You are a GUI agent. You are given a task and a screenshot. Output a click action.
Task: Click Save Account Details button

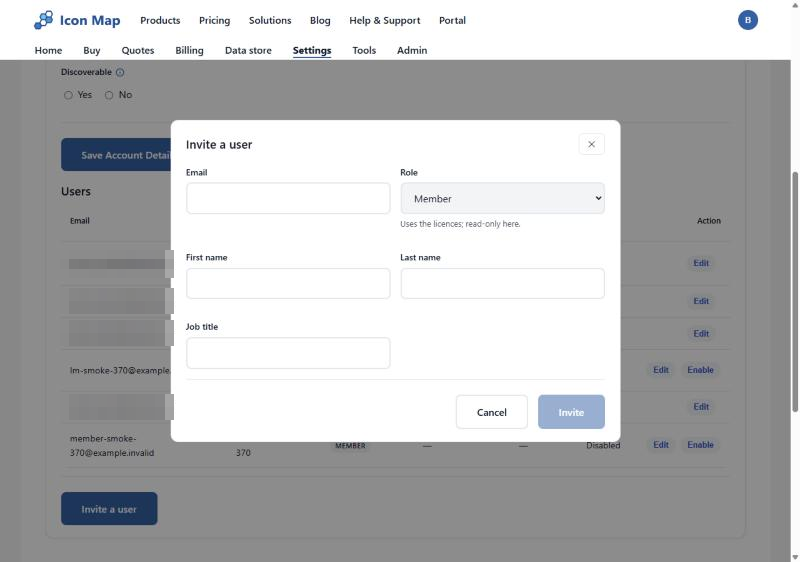point(116,155)
